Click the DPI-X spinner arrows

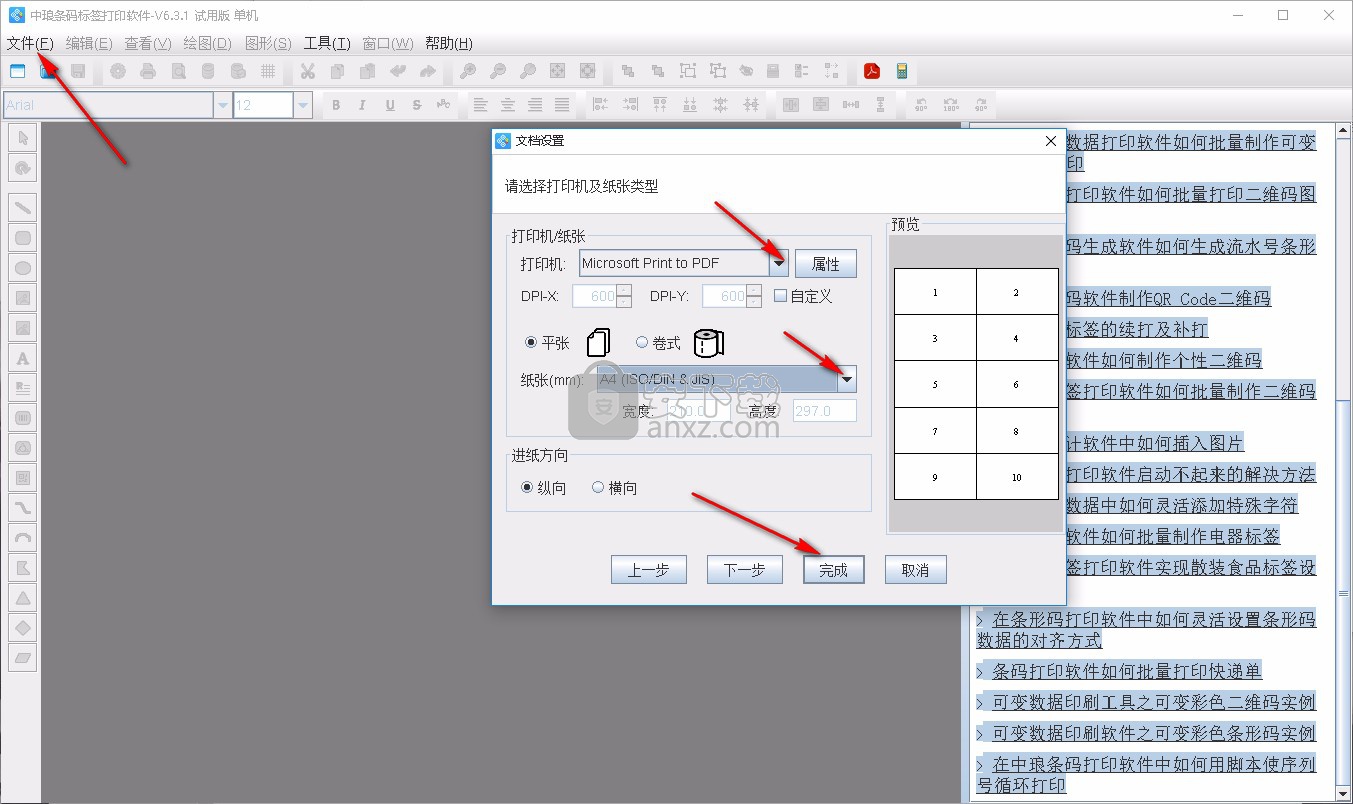click(x=625, y=296)
